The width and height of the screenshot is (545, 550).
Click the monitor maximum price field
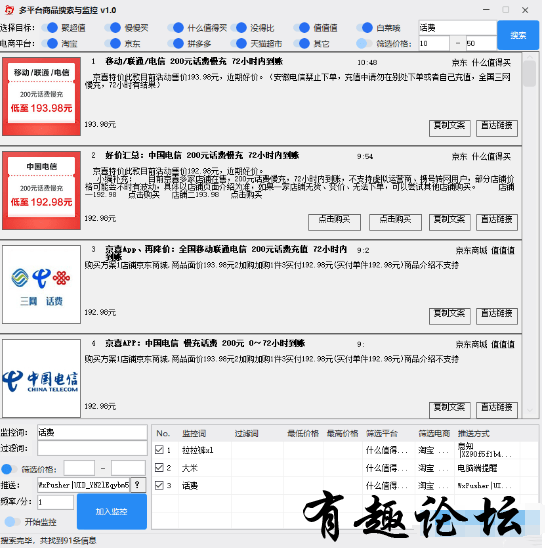pyautogui.click(x=128, y=468)
